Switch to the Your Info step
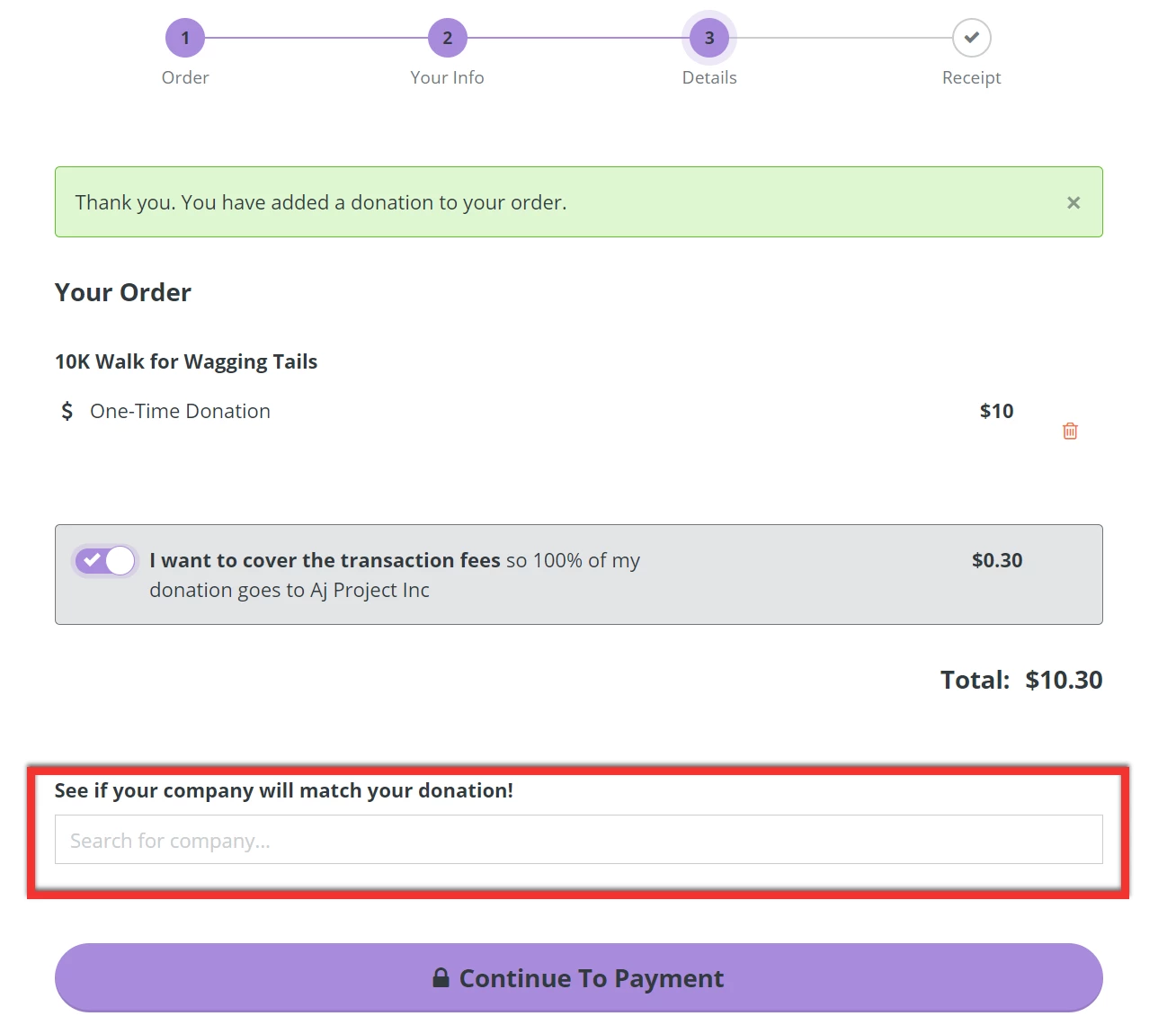1176x1016 pixels. [447, 77]
